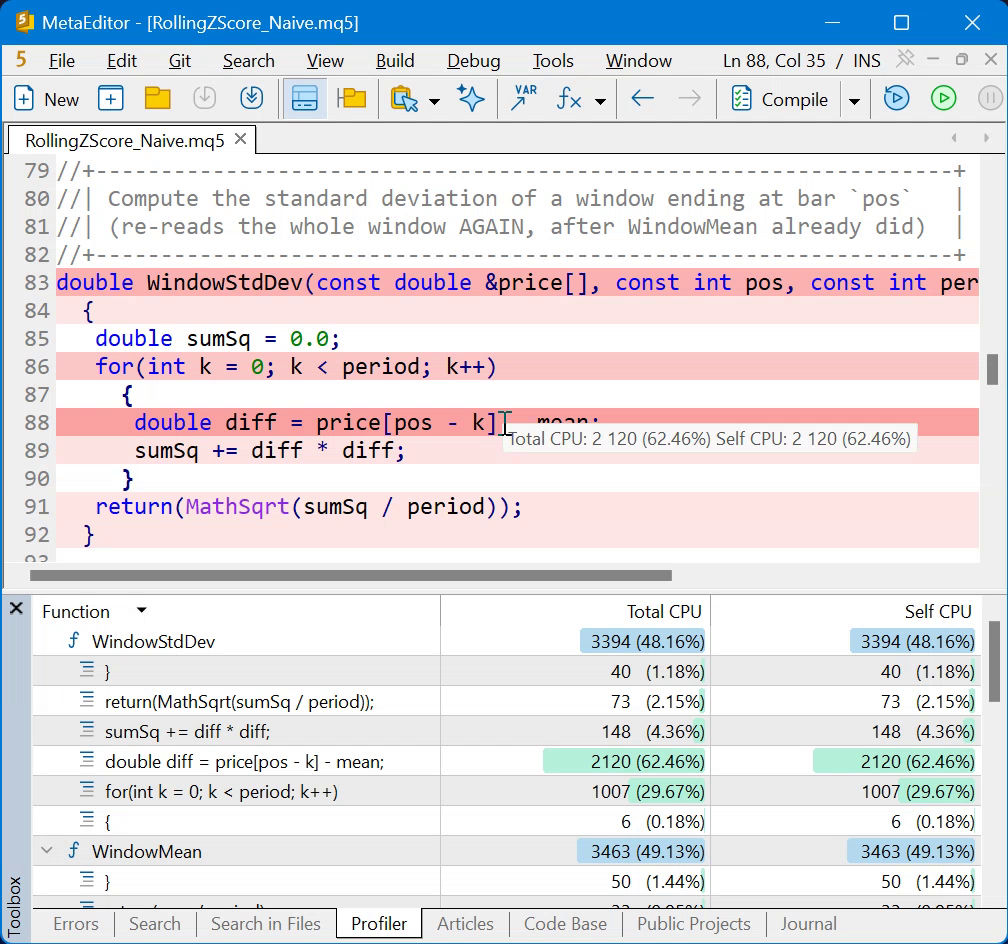The height and width of the screenshot is (944, 1008).
Task: Switch to the Errors tab
Action: point(76,923)
